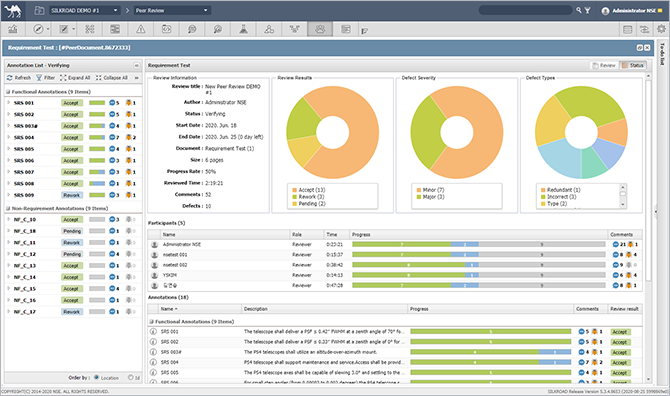This screenshot has width=670, height=396.
Task: Click Collapse All in the Annotation List
Action: (112, 78)
